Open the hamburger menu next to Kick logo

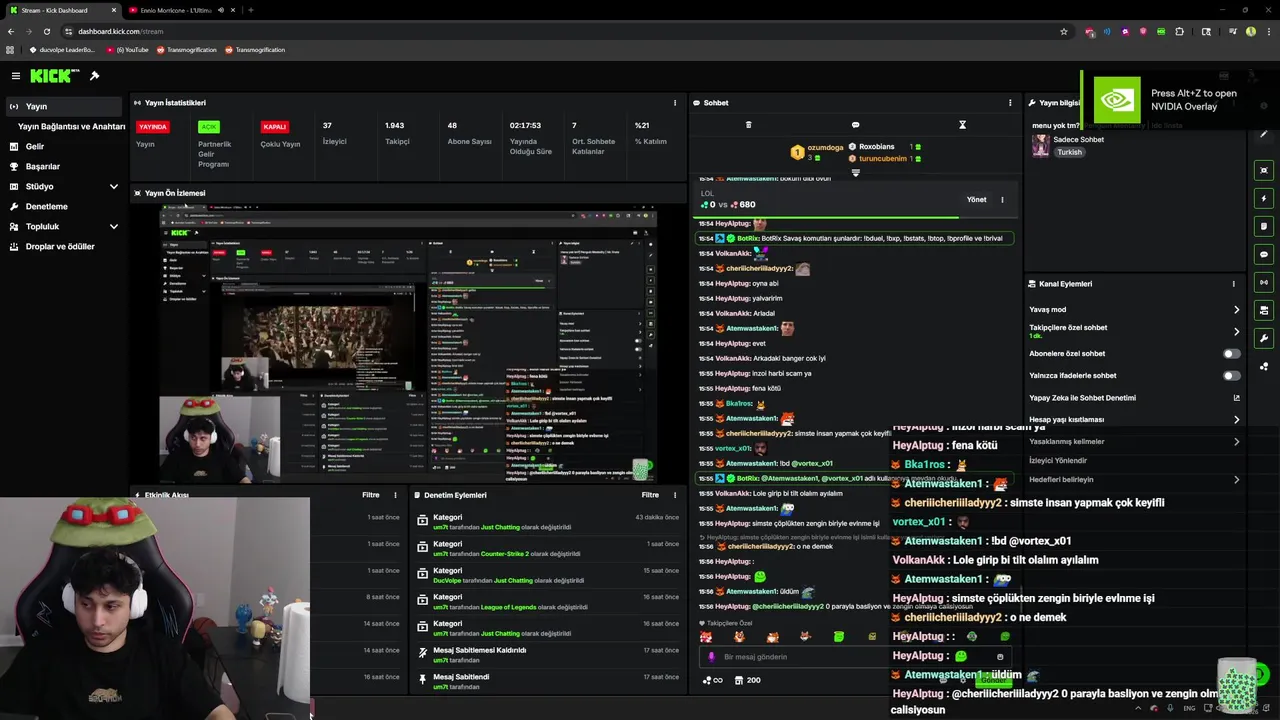click(15, 76)
